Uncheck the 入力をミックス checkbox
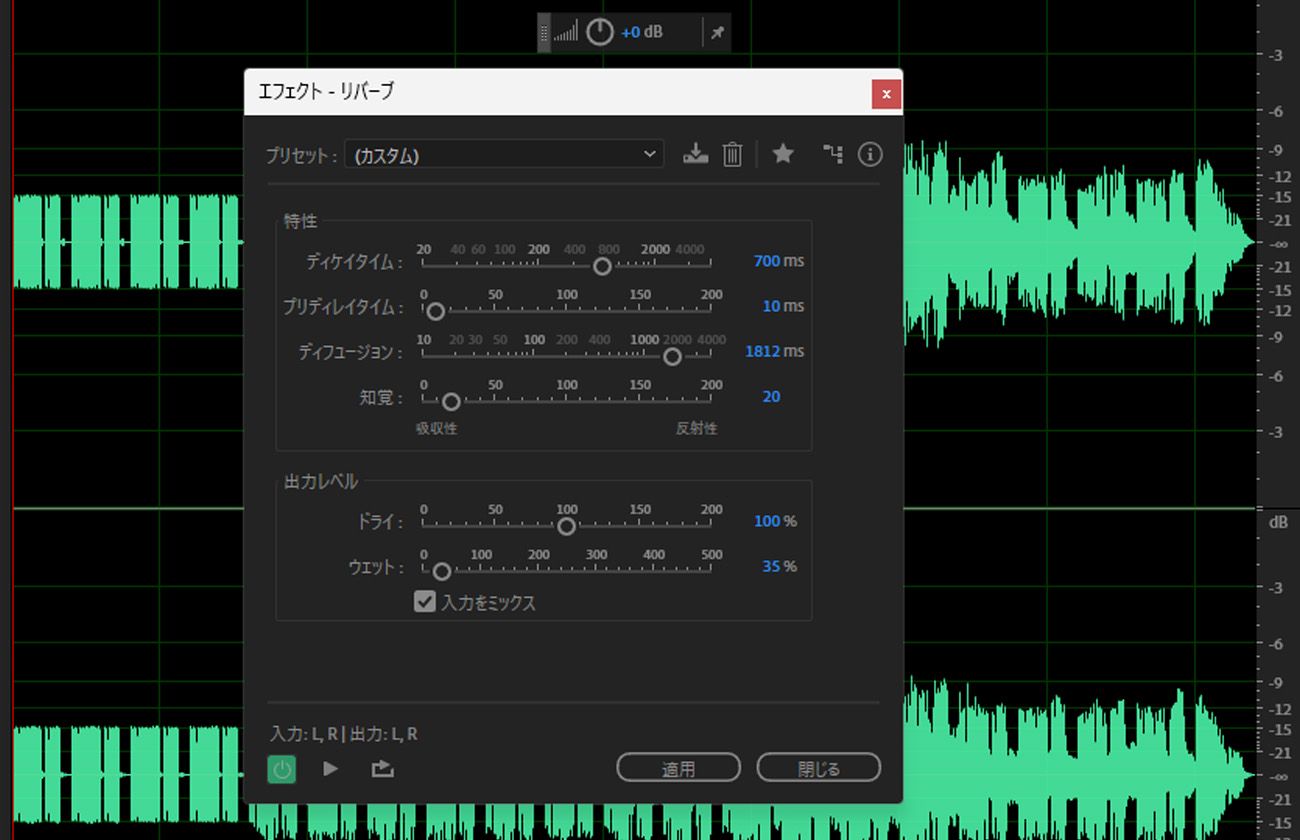 coord(425,602)
